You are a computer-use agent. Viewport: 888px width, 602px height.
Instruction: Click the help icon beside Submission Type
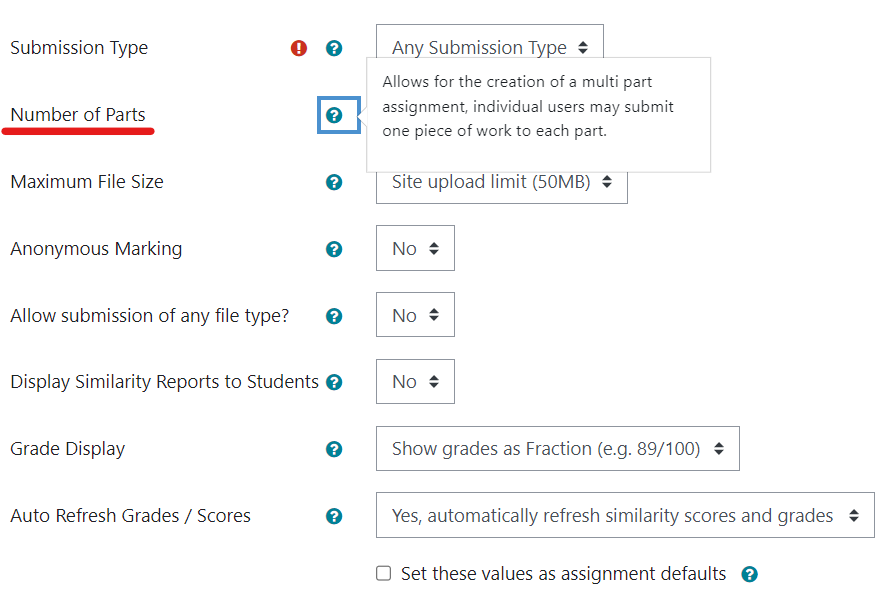click(334, 48)
